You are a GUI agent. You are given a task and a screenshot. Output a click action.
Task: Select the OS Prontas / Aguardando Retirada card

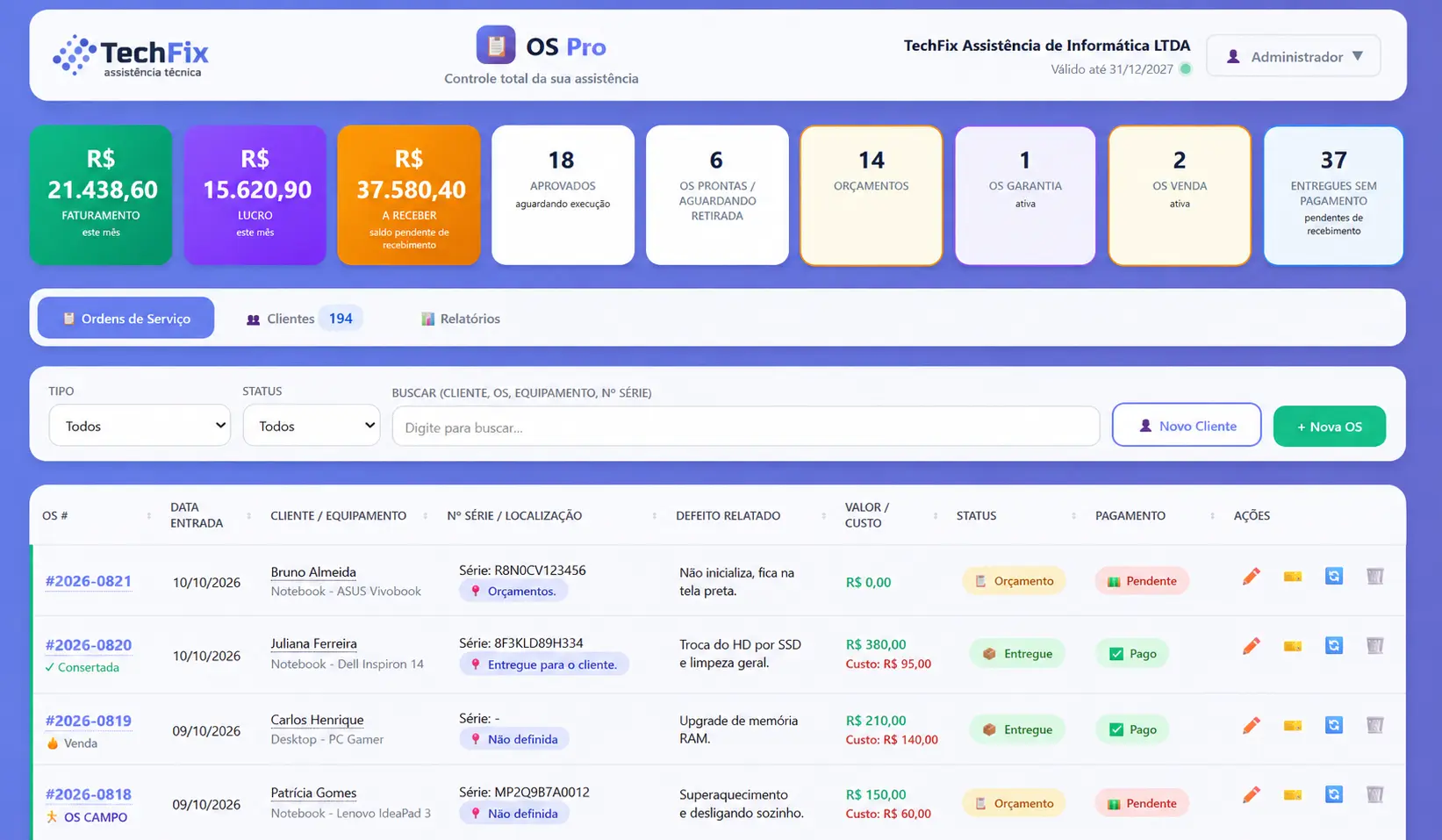pyautogui.click(x=717, y=195)
